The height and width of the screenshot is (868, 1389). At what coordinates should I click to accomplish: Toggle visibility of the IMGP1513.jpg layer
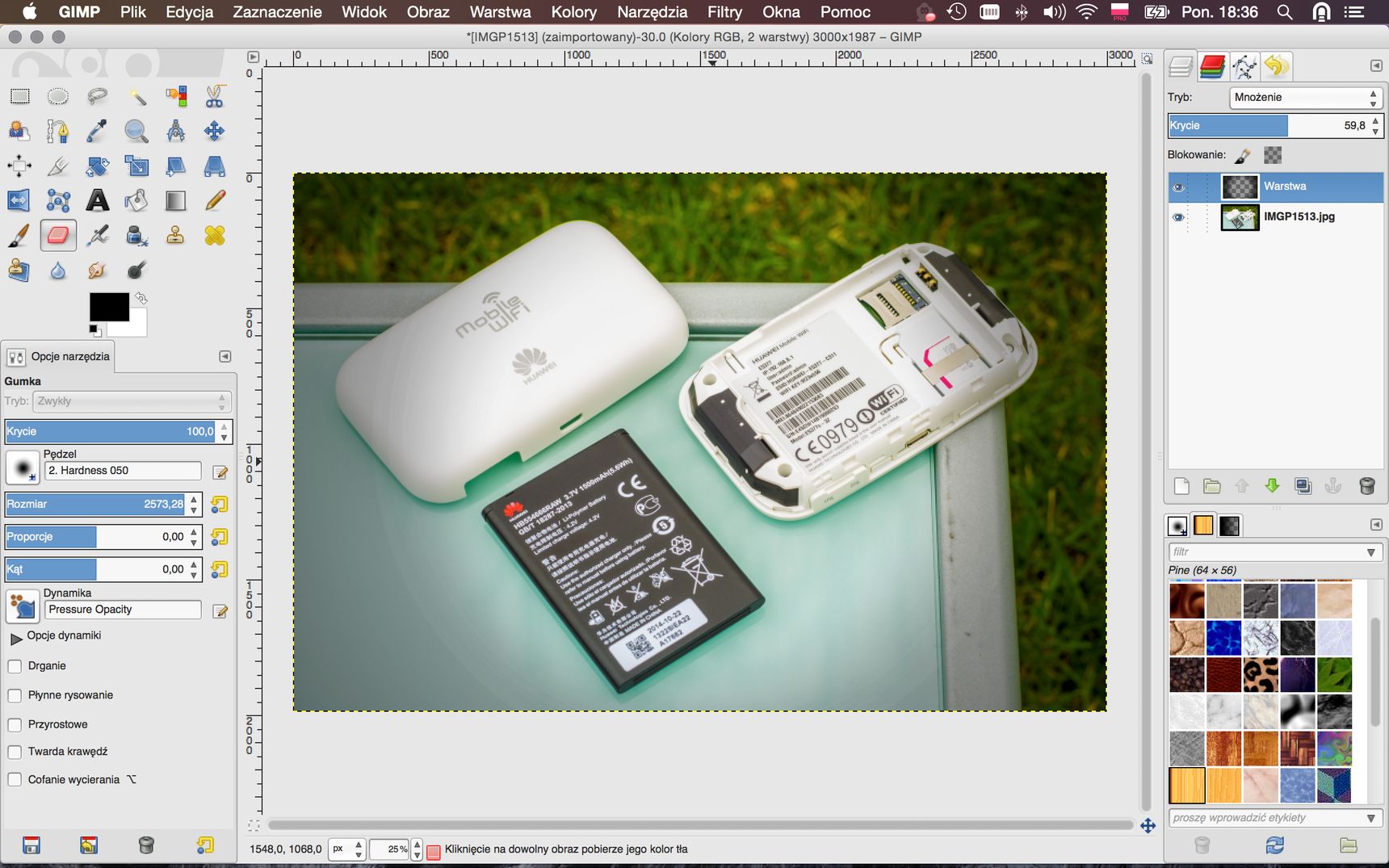pos(1178,217)
